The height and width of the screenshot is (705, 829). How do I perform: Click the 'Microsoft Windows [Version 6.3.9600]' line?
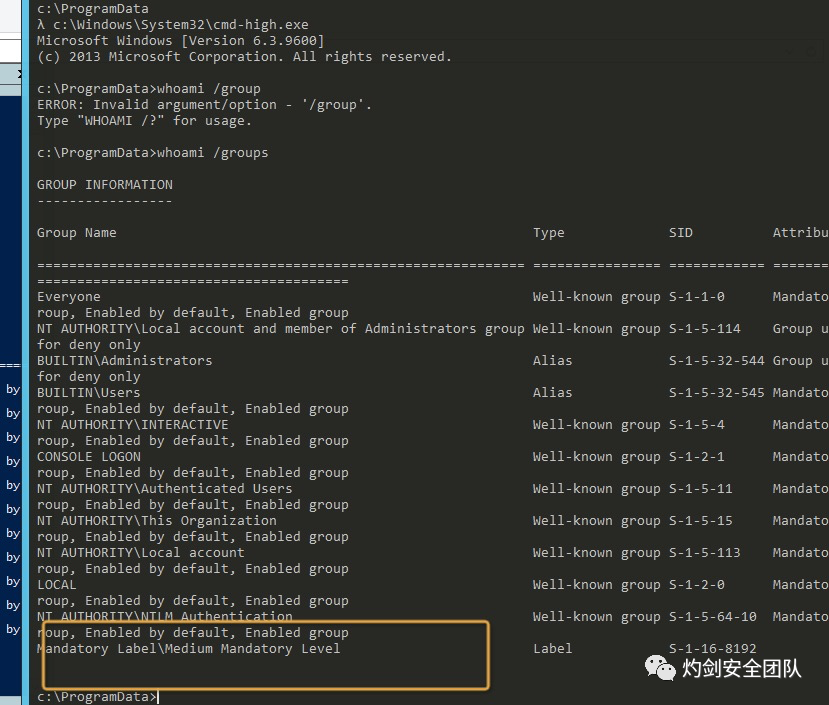(x=180, y=41)
